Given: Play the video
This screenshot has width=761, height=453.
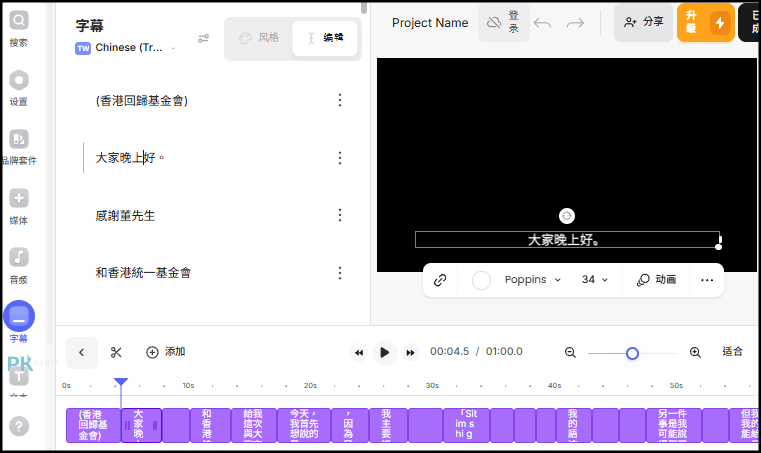Looking at the screenshot, I should [384, 352].
